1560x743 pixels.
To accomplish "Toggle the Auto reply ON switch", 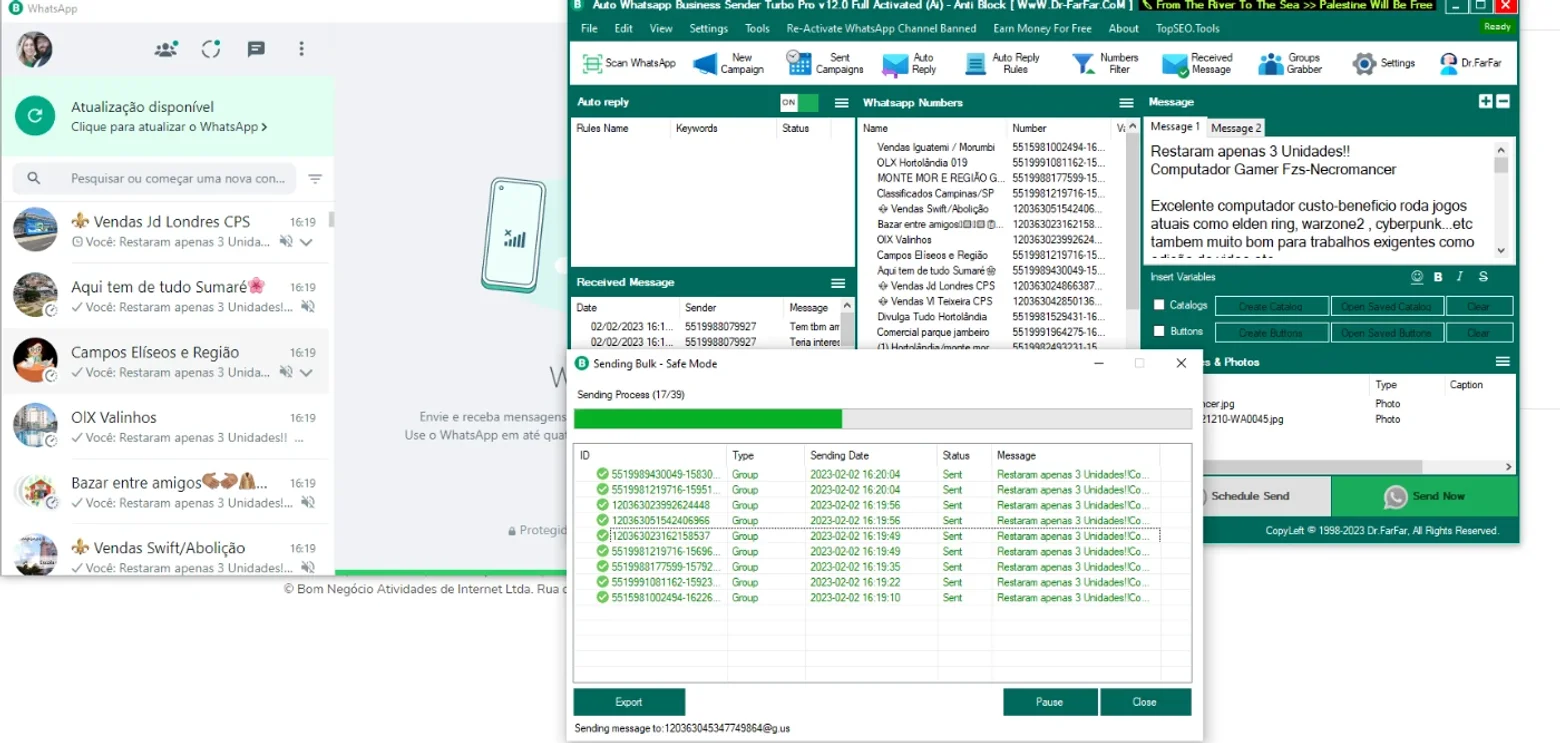I will click(x=799, y=102).
